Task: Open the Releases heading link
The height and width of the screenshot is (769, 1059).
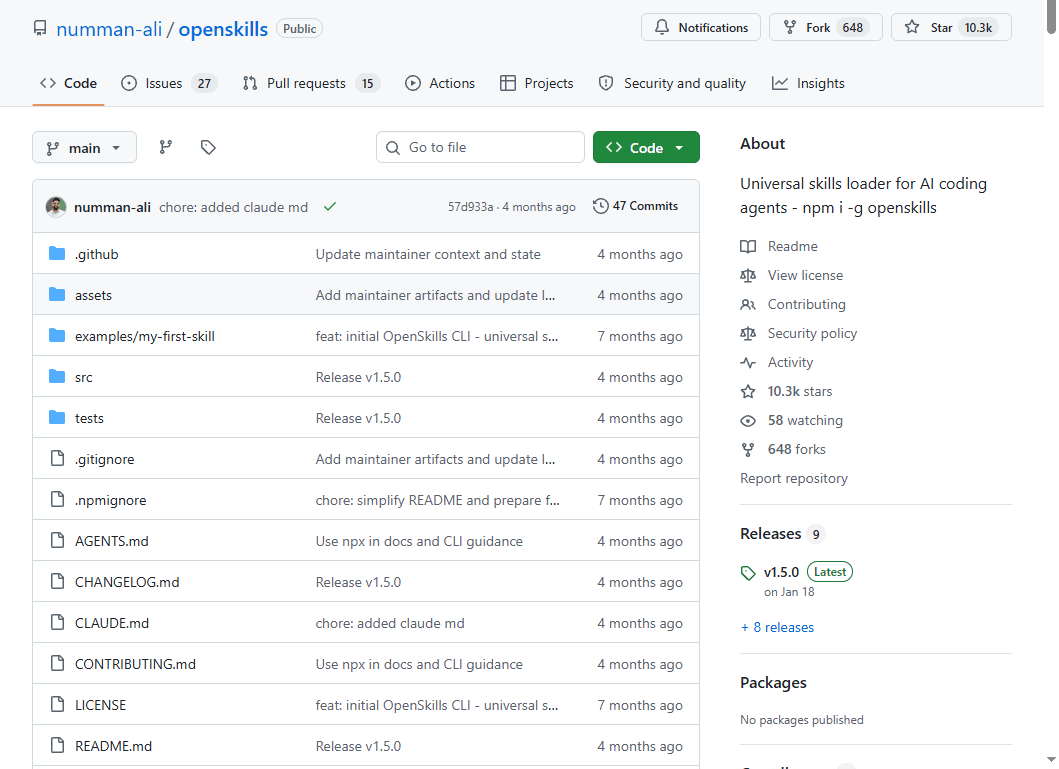Action: click(771, 533)
